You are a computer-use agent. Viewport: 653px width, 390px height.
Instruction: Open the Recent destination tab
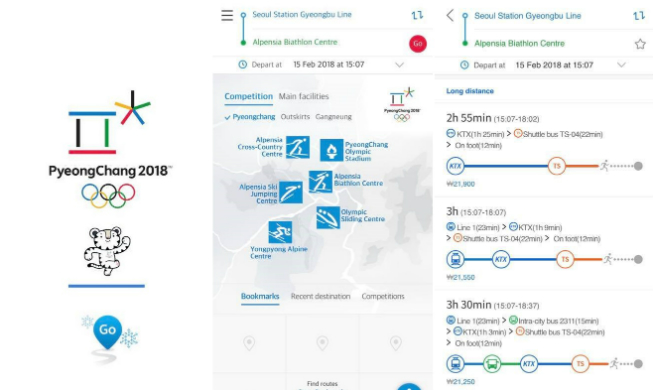click(320, 296)
